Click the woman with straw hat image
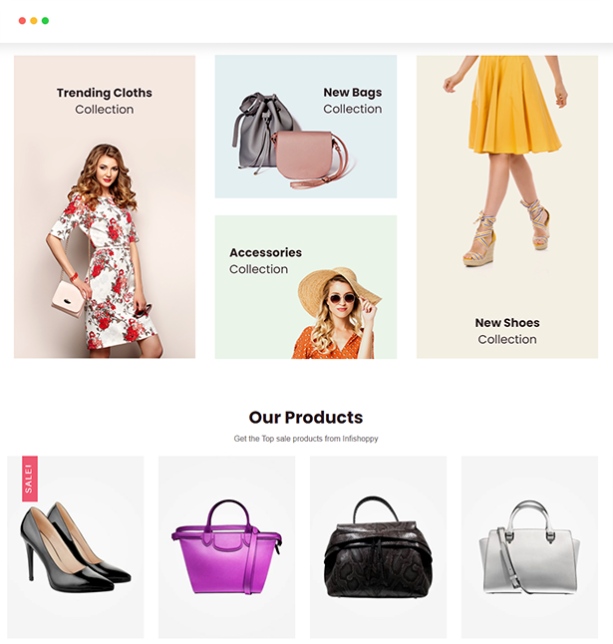613x644 pixels. pyautogui.click(x=337, y=313)
